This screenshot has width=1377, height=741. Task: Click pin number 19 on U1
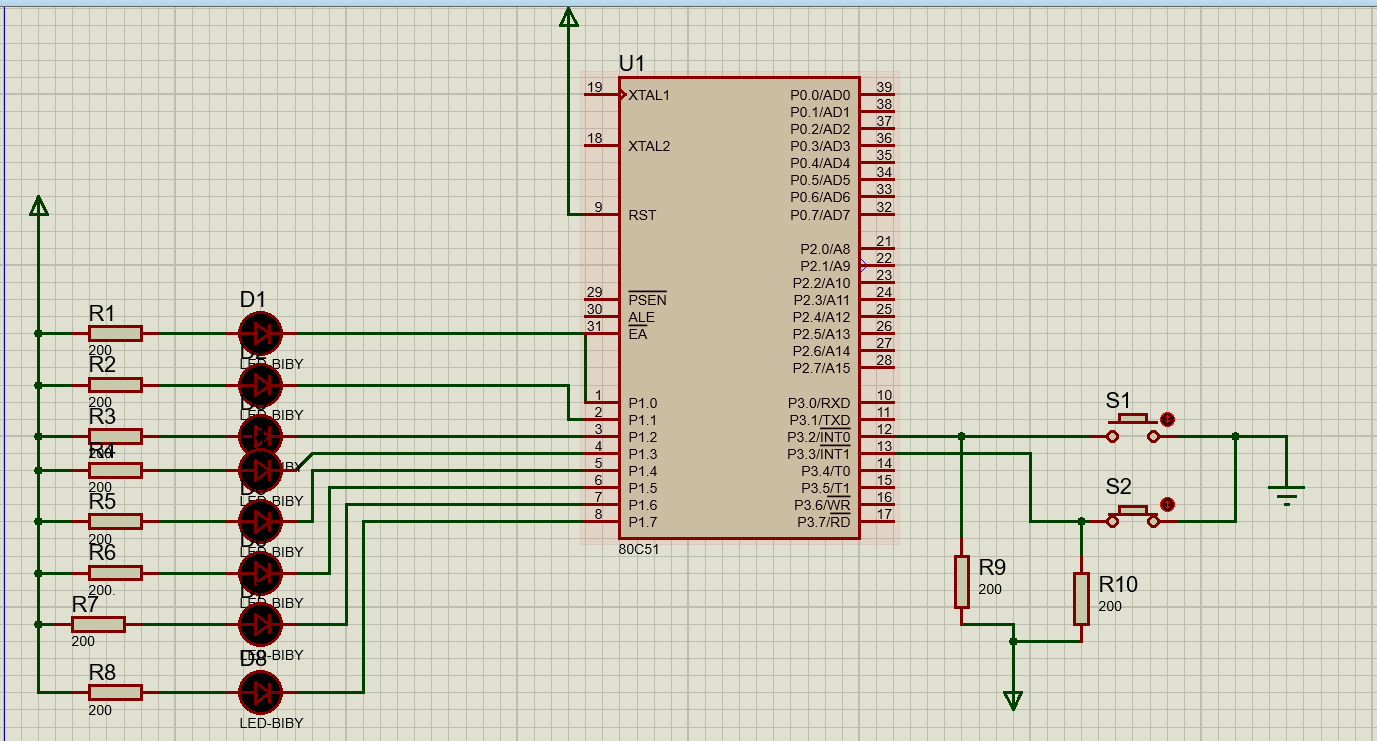[595, 87]
